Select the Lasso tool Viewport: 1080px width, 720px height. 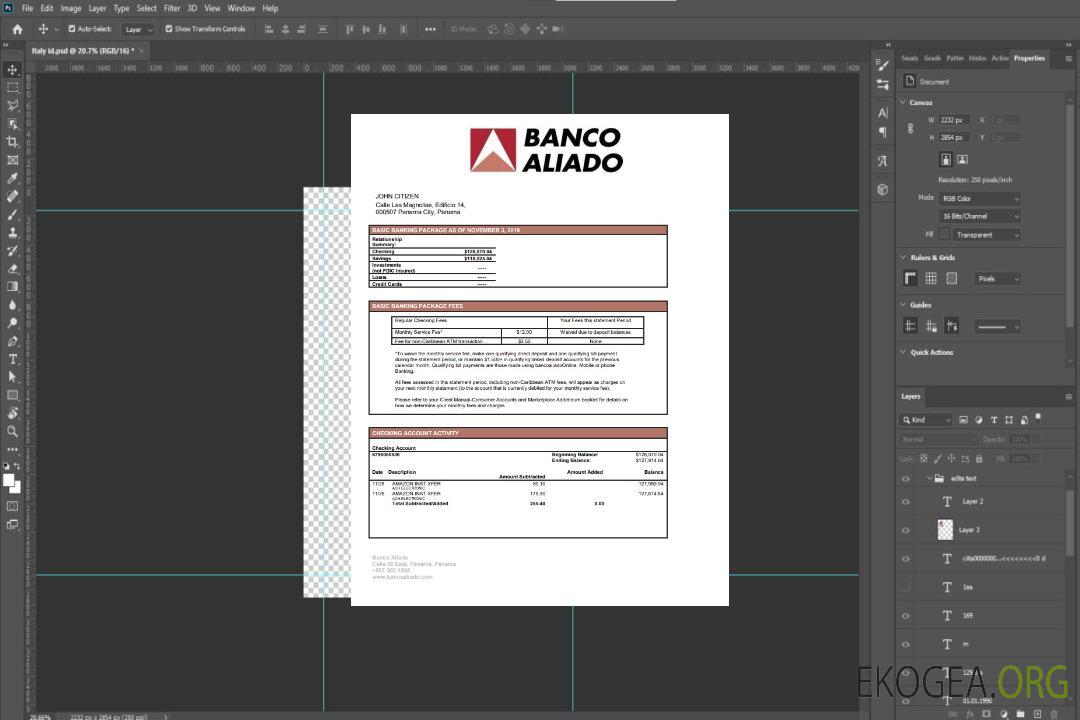click(x=12, y=105)
